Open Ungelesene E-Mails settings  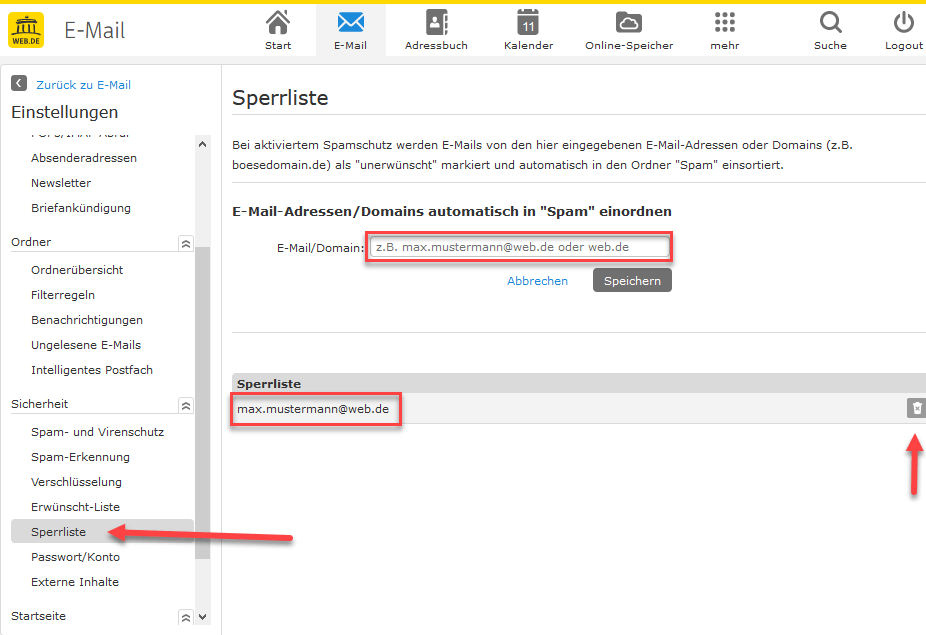(86, 345)
